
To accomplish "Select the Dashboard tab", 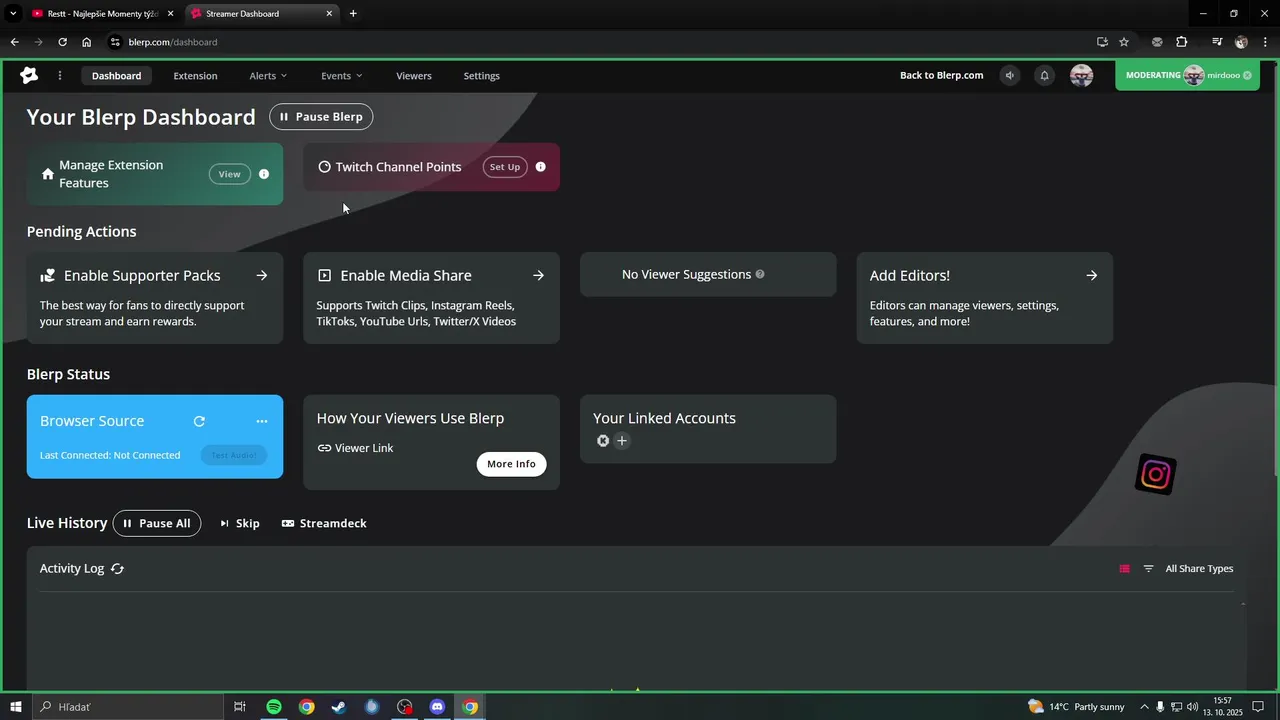I will [x=117, y=76].
